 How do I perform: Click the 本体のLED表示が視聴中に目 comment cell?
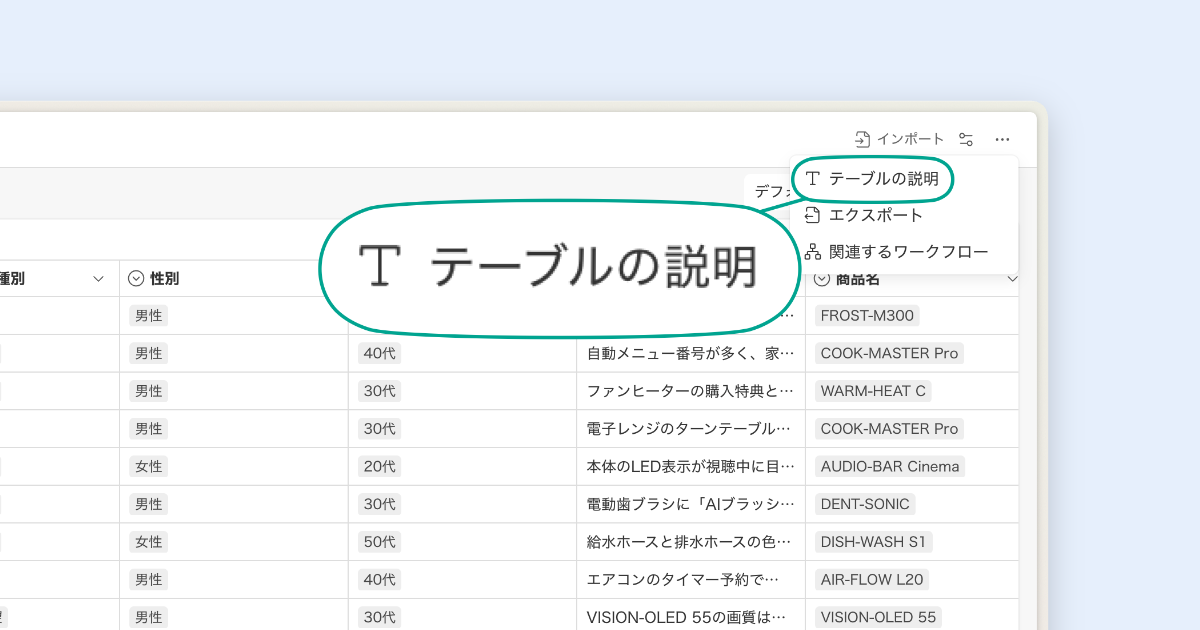click(x=691, y=466)
